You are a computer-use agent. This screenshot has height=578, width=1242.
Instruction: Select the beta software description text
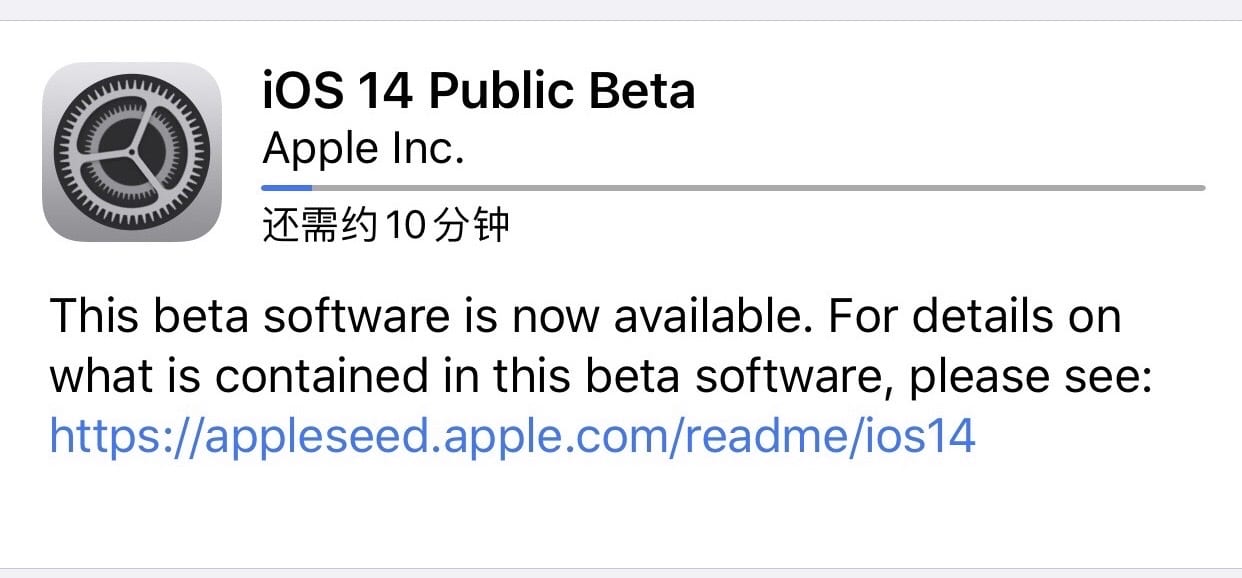(x=600, y=345)
